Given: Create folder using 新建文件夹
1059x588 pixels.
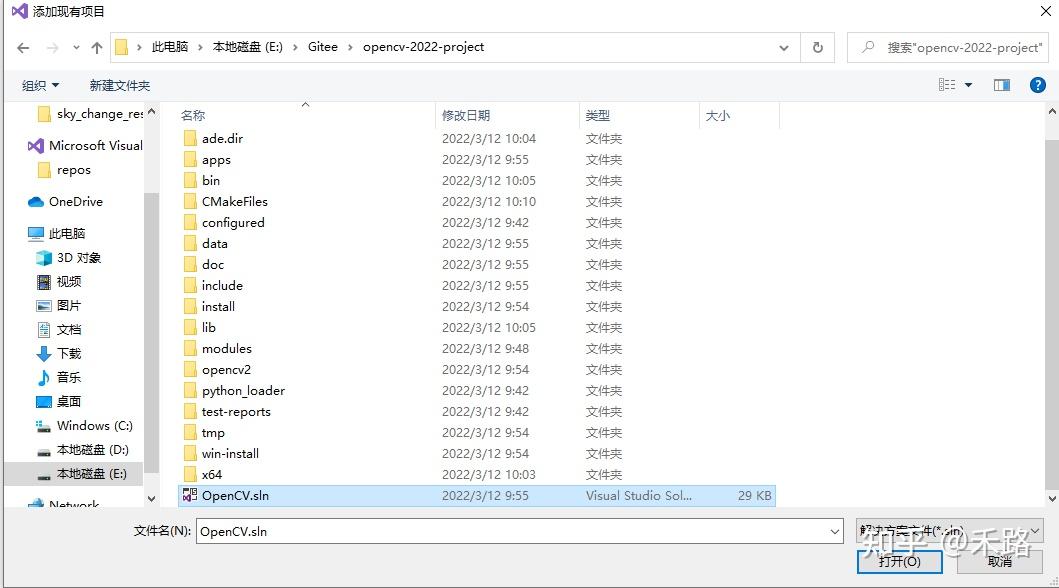Looking at the screenshot, I should 119,84.
